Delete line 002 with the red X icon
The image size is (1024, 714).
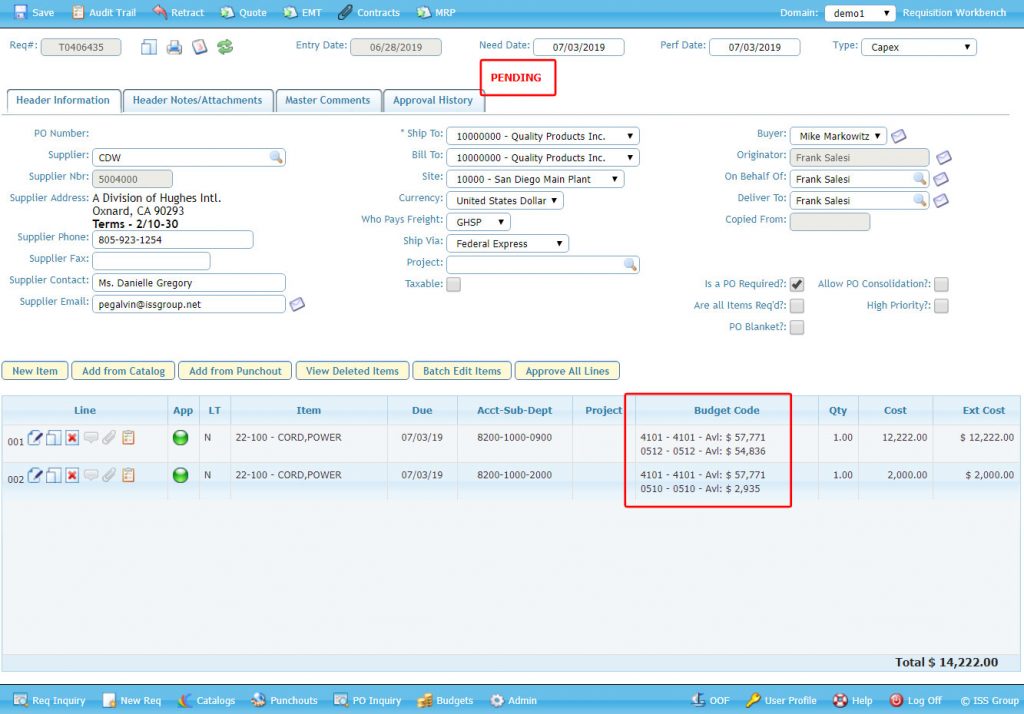point(70,477)
